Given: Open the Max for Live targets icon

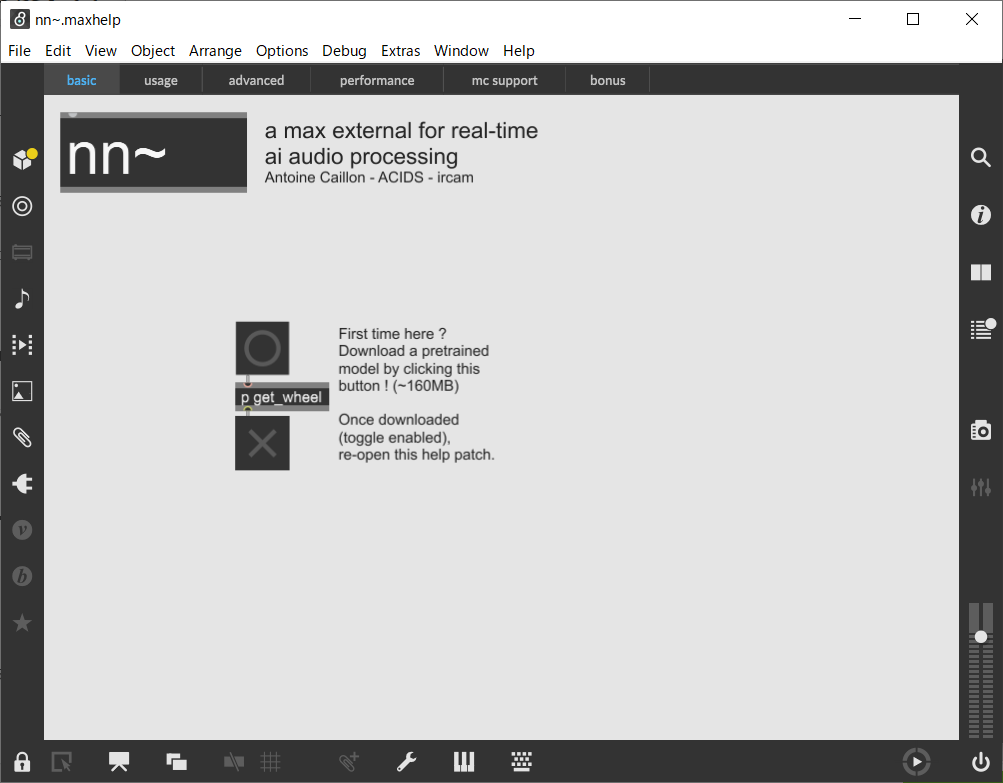Looking at the screenshot, I should [22, 206].
